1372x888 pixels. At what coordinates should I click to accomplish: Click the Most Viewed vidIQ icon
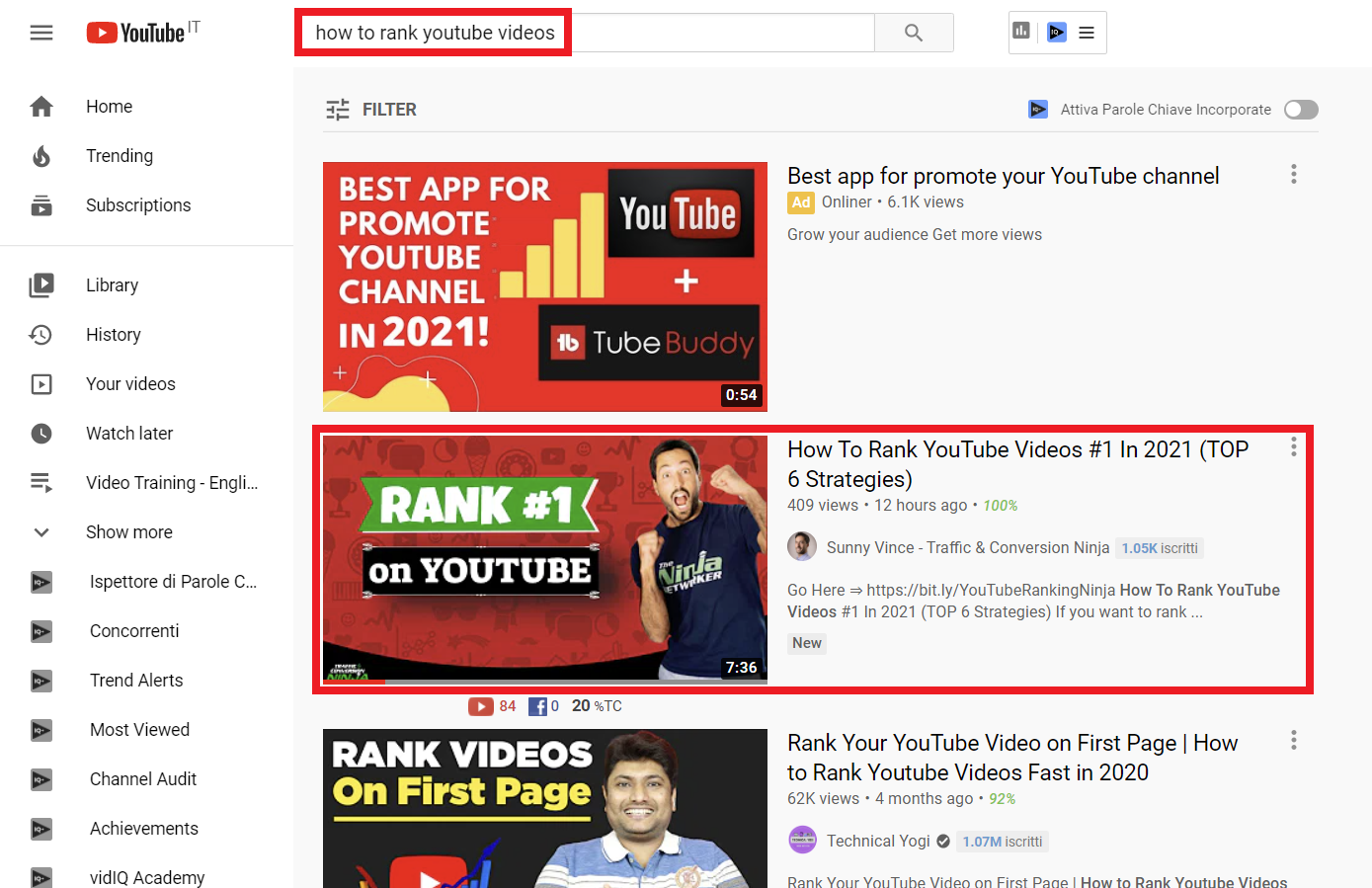click(x=41, y=730)
